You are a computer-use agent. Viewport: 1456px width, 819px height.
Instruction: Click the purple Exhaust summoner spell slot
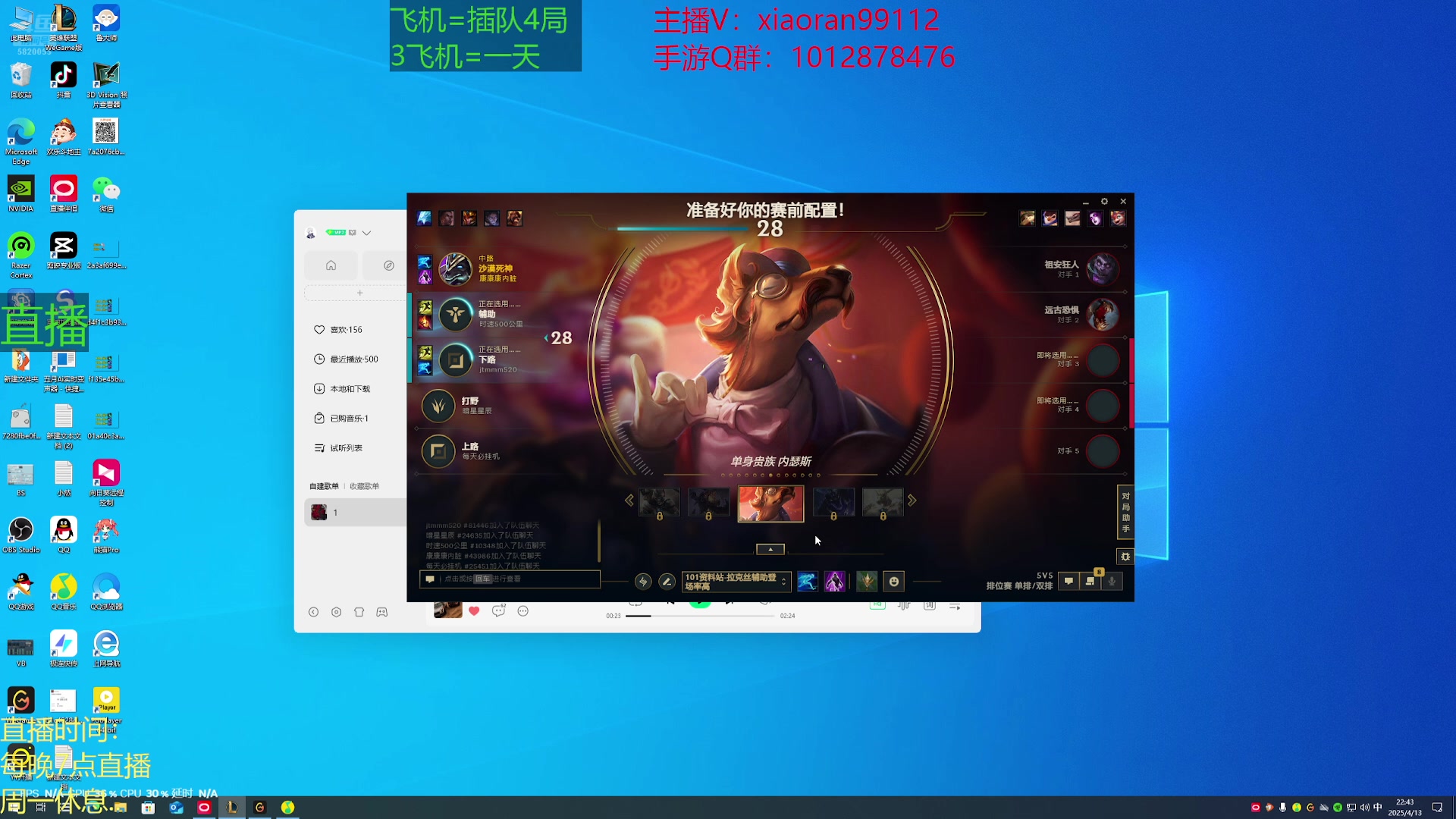834,582
